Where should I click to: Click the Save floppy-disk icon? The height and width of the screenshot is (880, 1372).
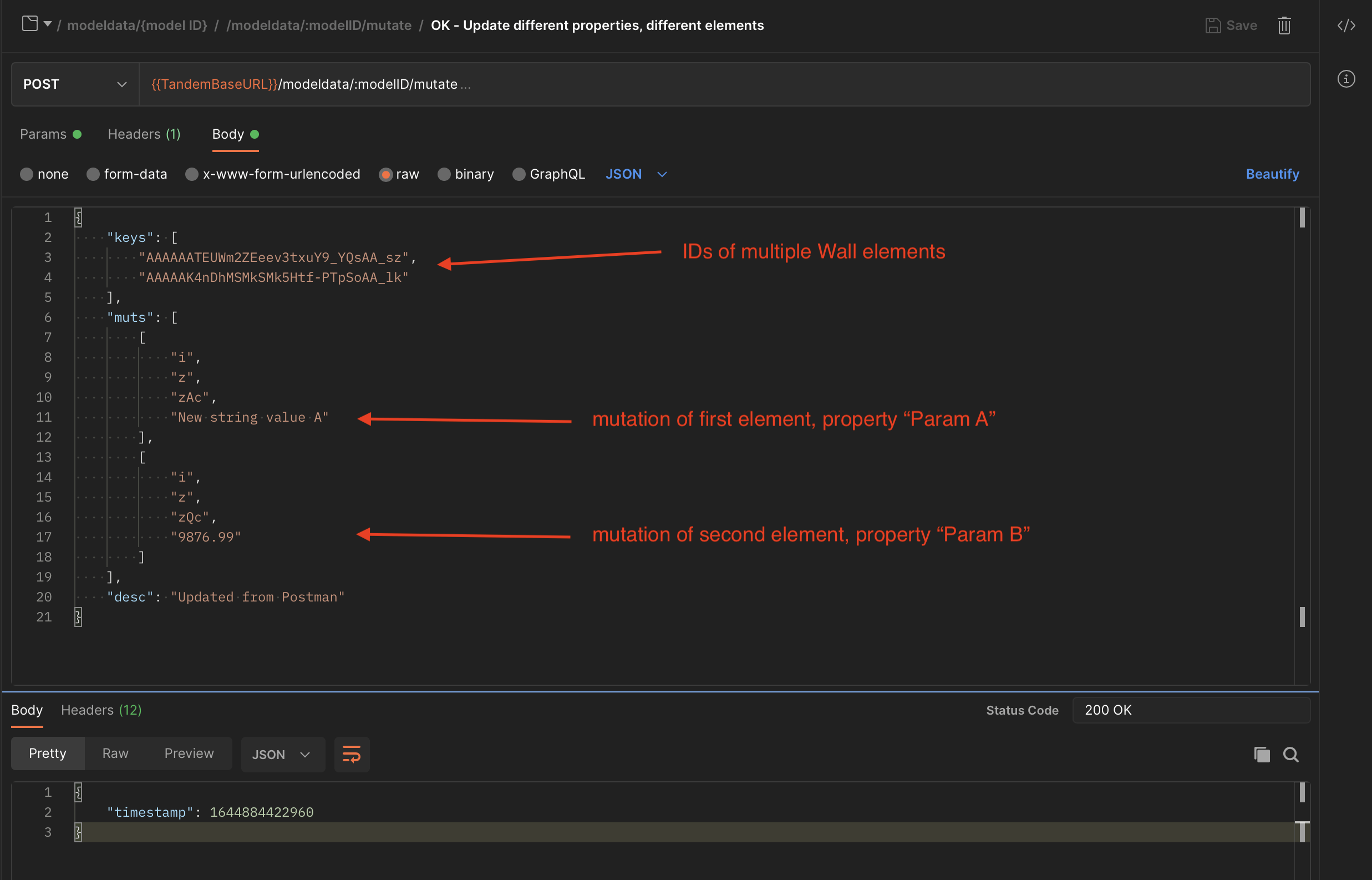click(1213, 25)
